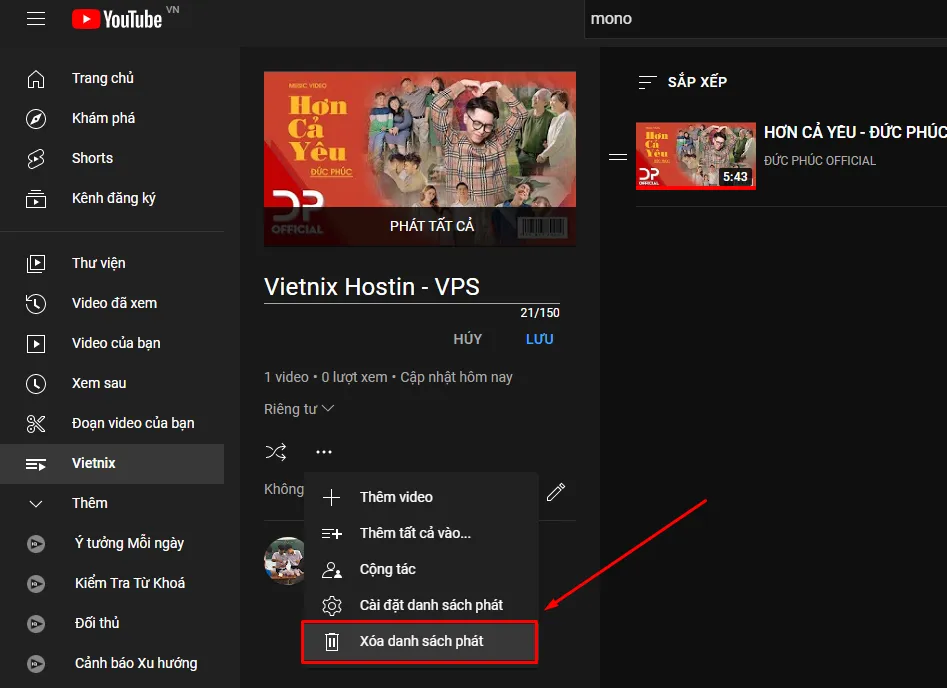Image resolution: width=947 pixels, height=688 pixels.
Task: Go to Shorts label
Action: click(92, 158)
